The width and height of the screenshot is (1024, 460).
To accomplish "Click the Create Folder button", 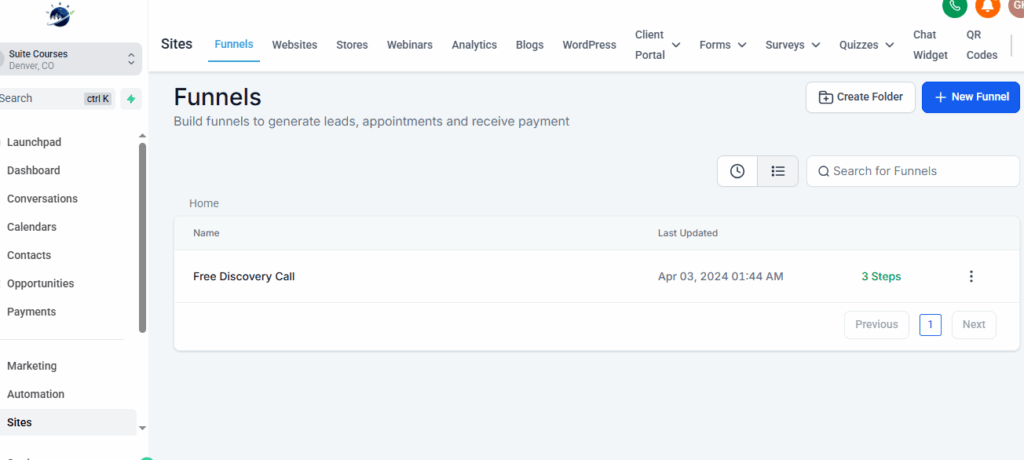I will pyautogui.click(x=860, y=97).
